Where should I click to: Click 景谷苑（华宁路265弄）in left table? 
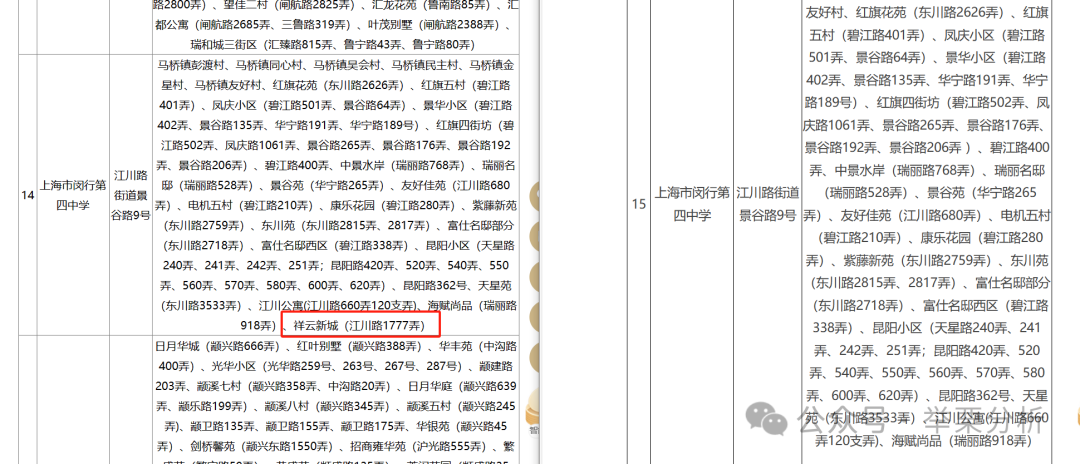327,185
